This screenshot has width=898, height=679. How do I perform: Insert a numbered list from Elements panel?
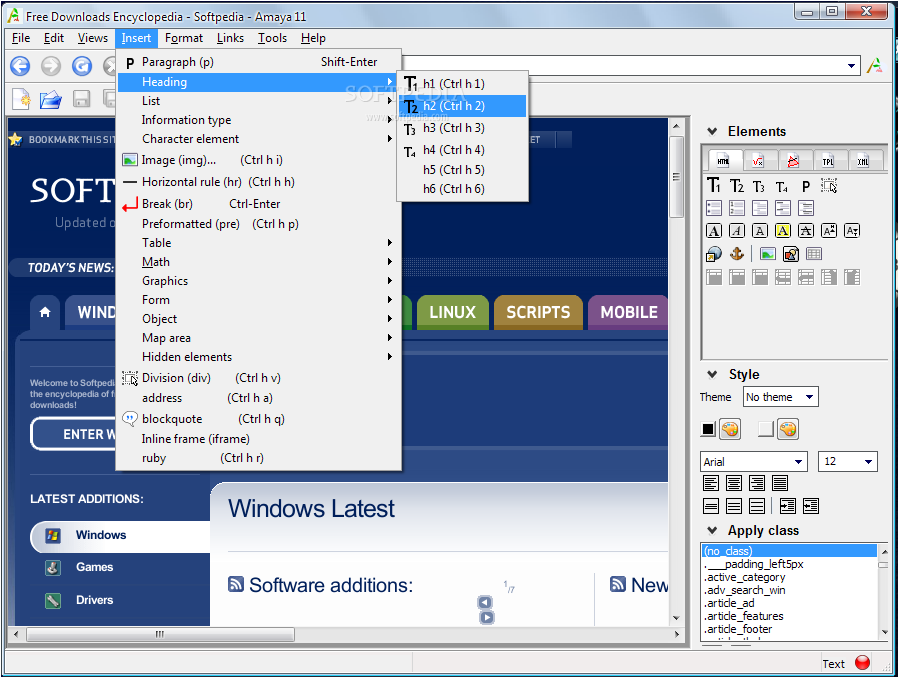pos(736,208)
